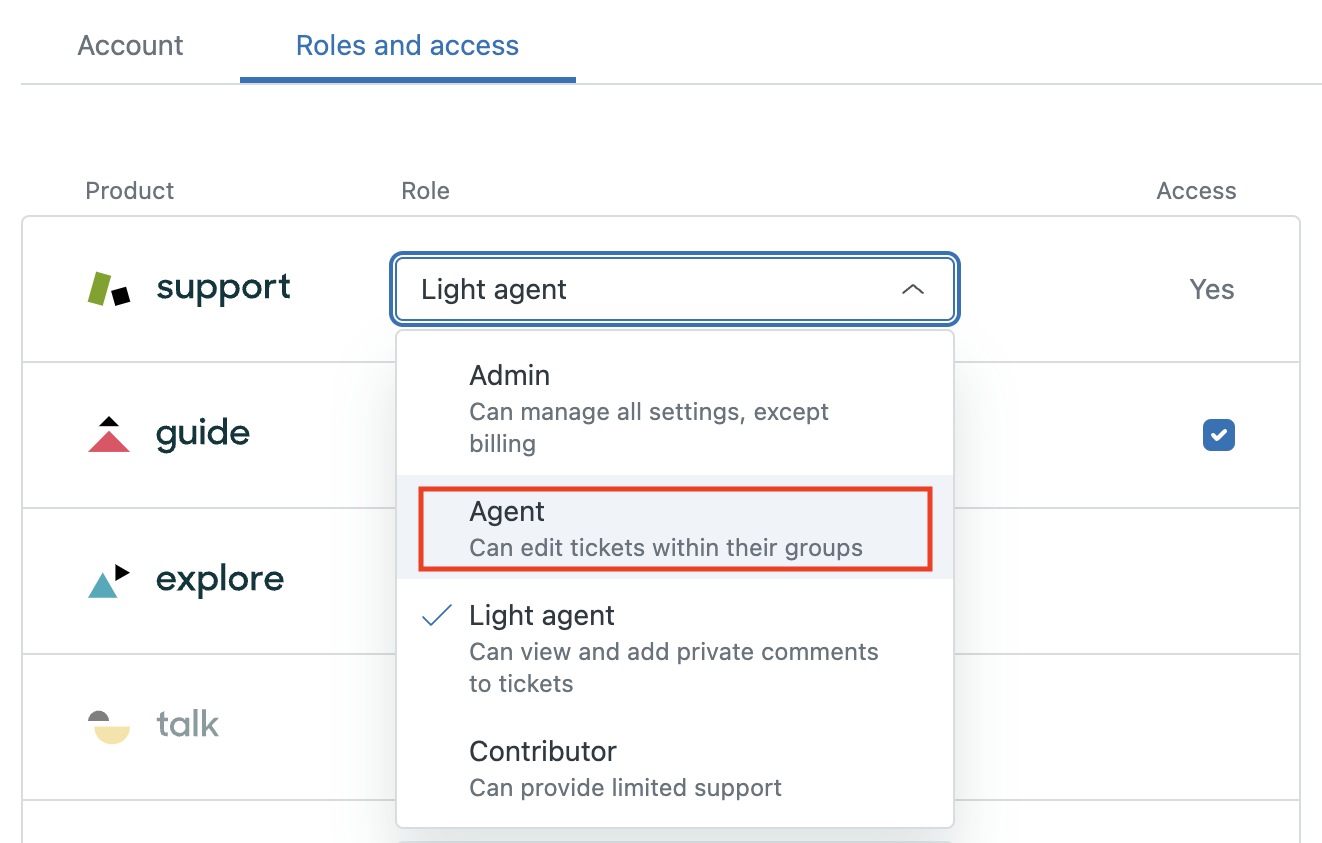The width and height of the screenshot is (1322, 843).
Task: Click the "support" product name
Action: 223,288
